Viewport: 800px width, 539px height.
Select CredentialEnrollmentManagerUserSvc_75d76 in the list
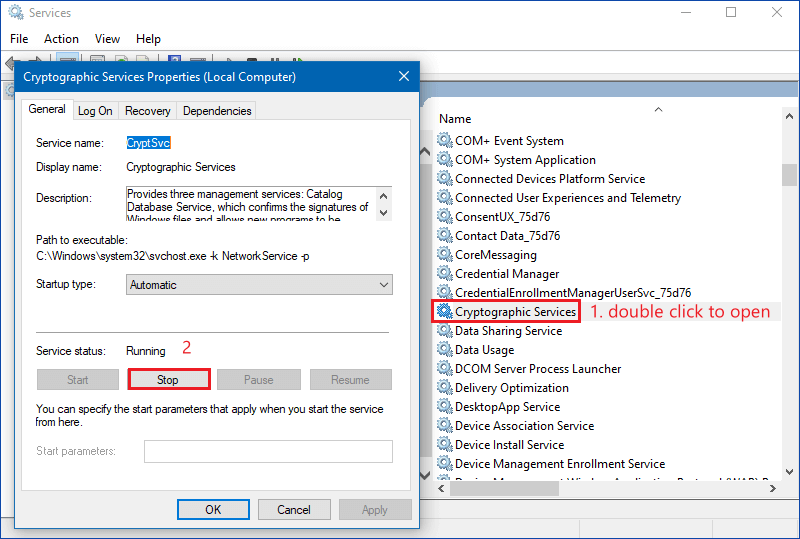pyautogui.click(x=573, y=293)
